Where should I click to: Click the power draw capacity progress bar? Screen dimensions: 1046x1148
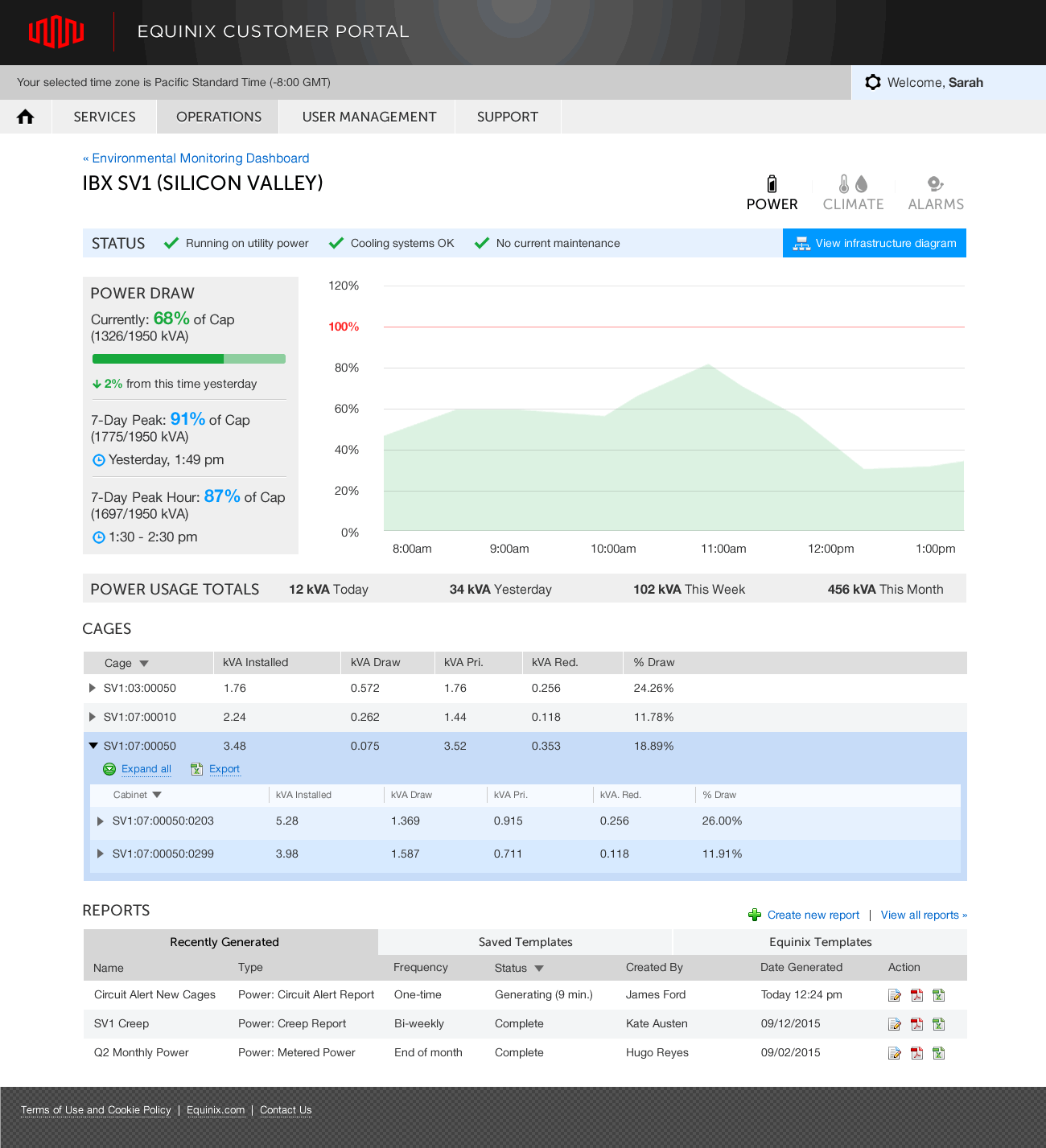(189, 359)
